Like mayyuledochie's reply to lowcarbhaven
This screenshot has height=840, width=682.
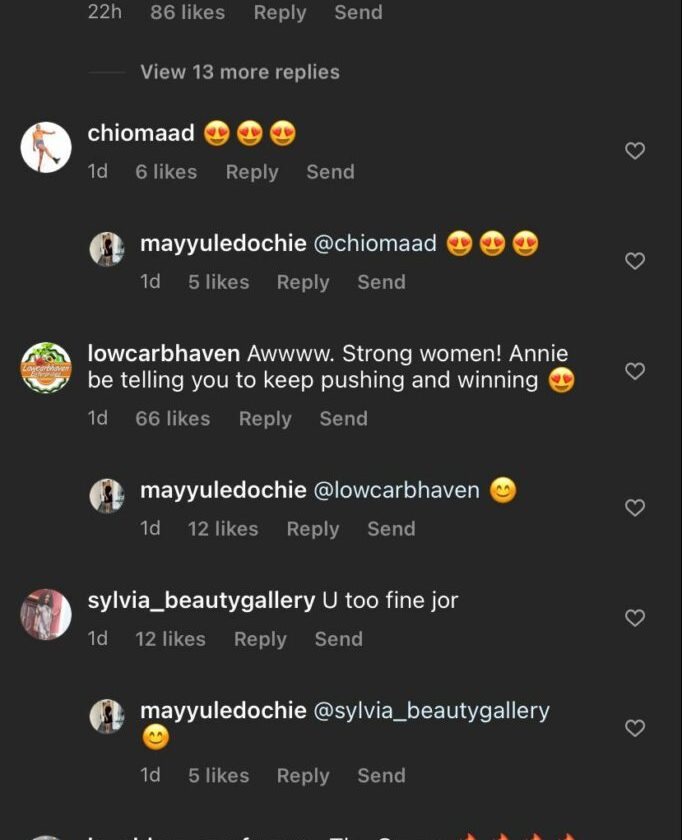tap(634, 508)
